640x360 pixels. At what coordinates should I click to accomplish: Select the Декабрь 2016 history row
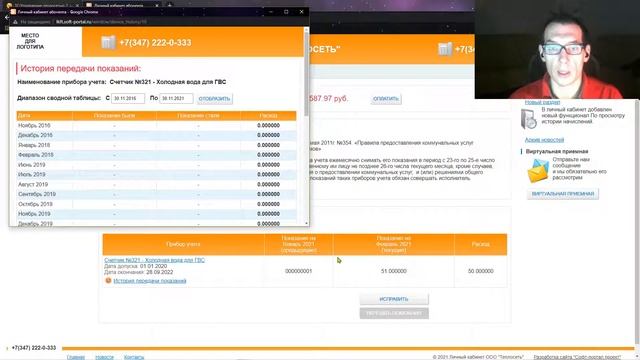pyautogui.click(x=156, y=135)
